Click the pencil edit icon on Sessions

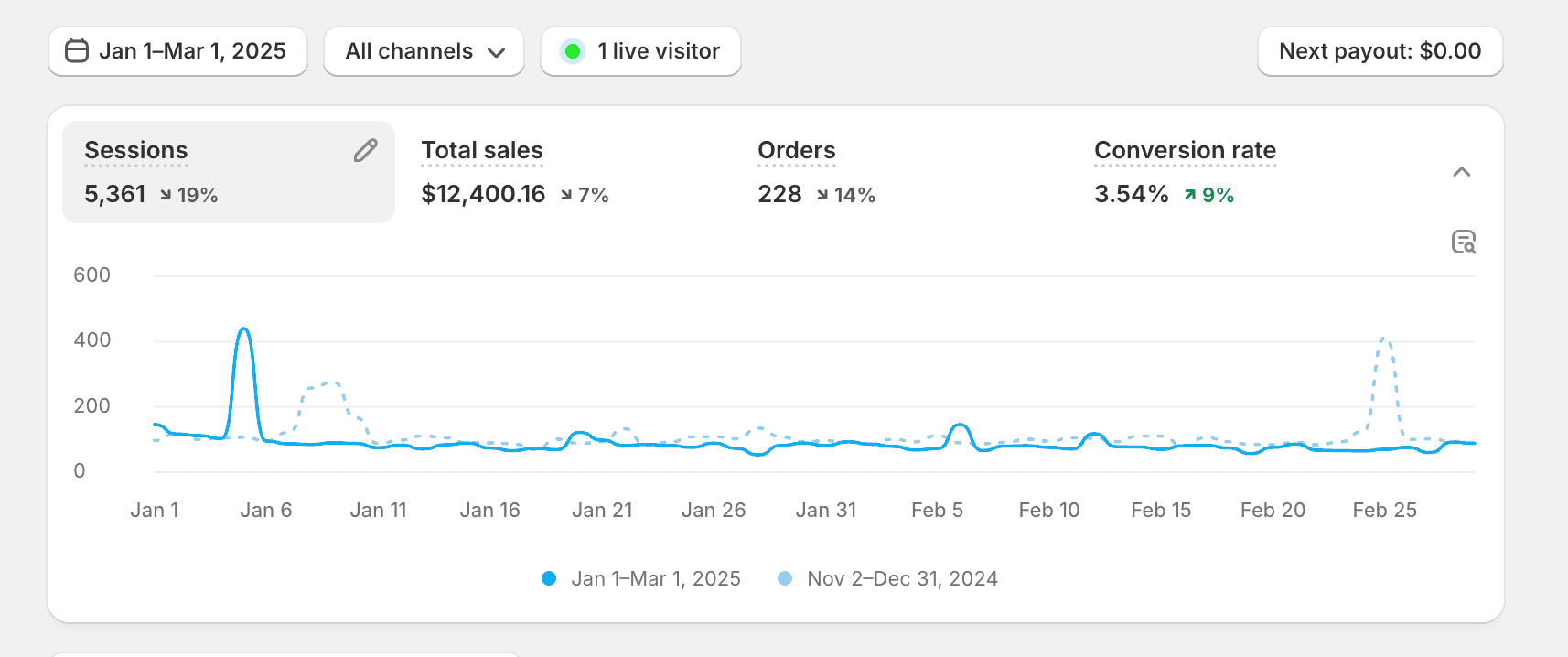(365, 150)
